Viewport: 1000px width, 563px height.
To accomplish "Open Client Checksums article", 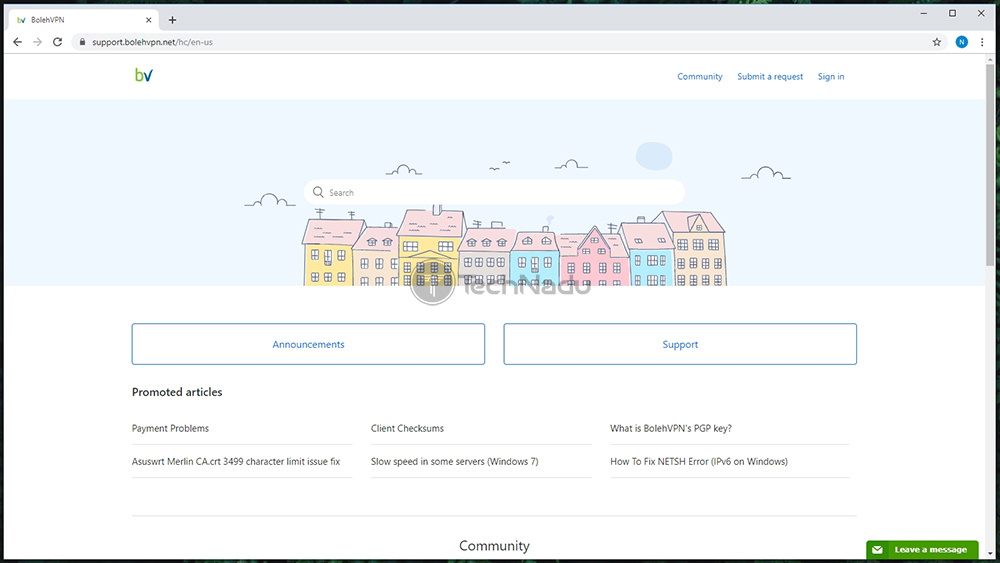I will (407, 428).
